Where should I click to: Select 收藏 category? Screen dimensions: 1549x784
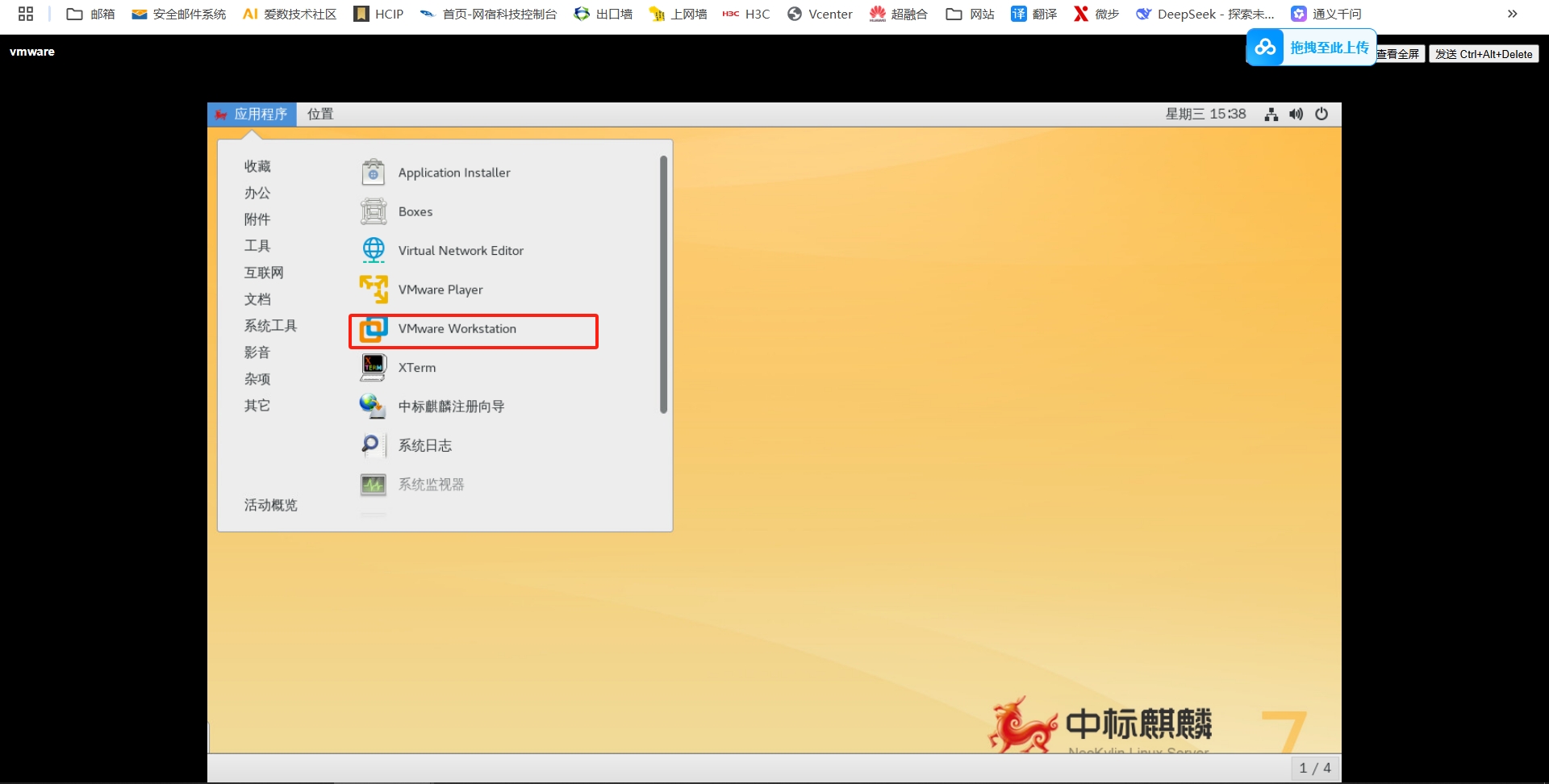(257, 166)
